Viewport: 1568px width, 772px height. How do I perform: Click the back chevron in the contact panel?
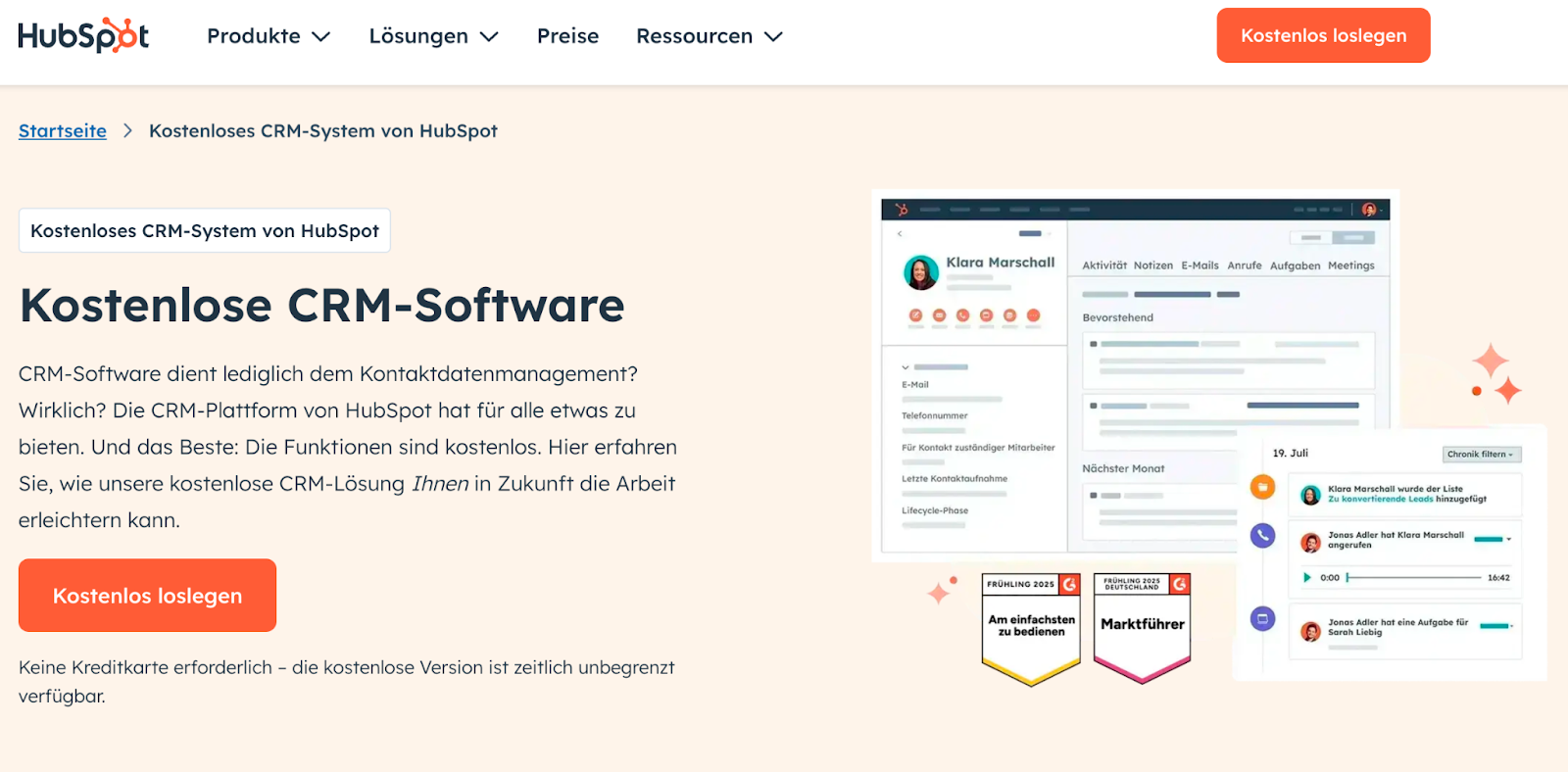pyautogui.click(x=900, y=234)
